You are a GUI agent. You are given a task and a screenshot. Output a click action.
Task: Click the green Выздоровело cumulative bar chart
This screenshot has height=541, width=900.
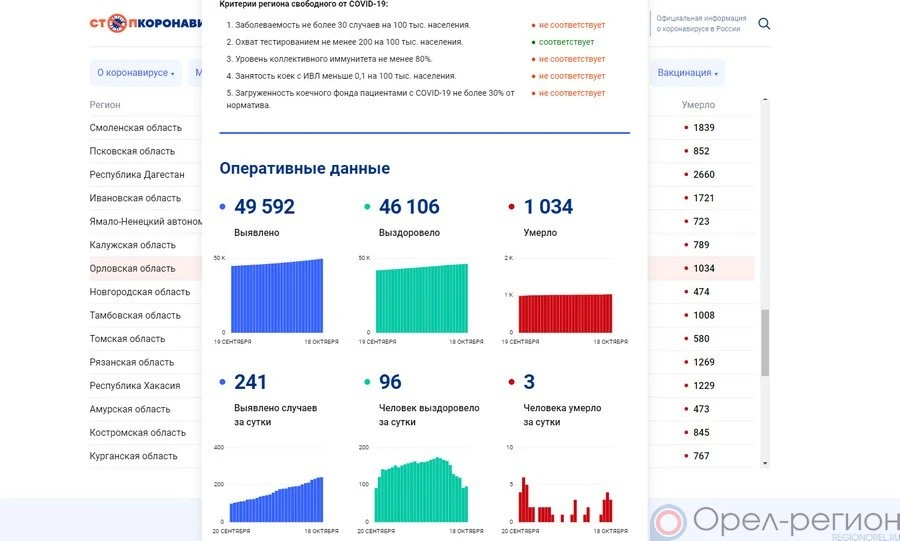pos(421,298)
